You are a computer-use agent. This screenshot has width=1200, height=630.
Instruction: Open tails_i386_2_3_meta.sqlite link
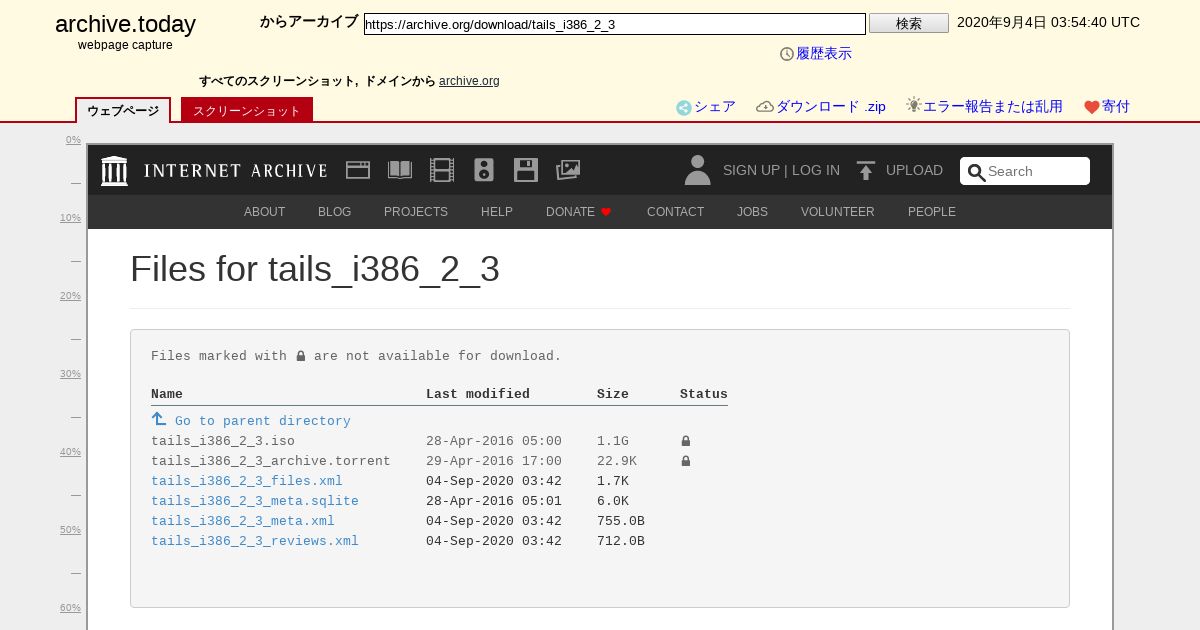click(255, 501)
